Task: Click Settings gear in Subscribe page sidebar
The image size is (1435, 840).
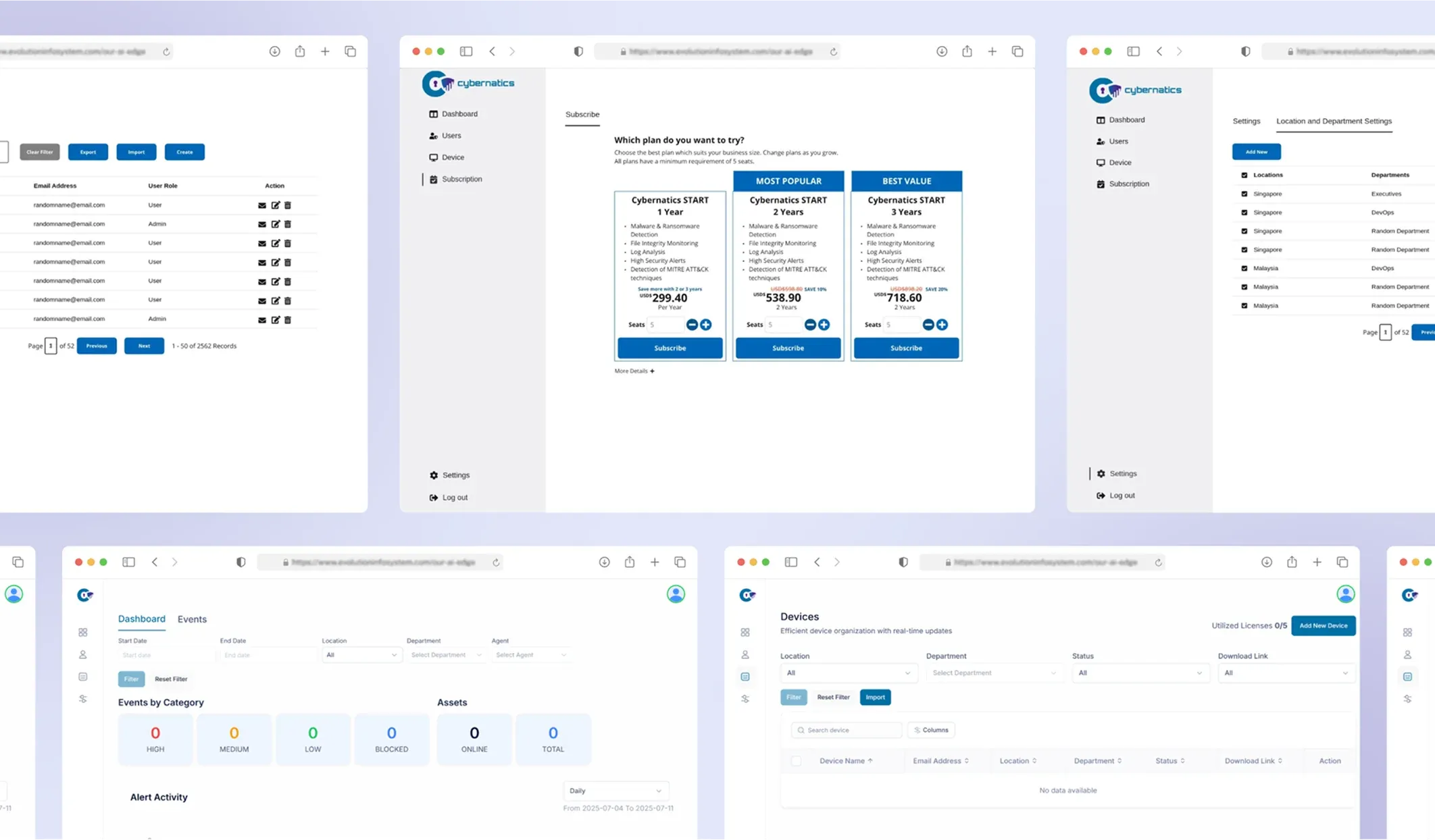Action: click(x=434, y=475)
